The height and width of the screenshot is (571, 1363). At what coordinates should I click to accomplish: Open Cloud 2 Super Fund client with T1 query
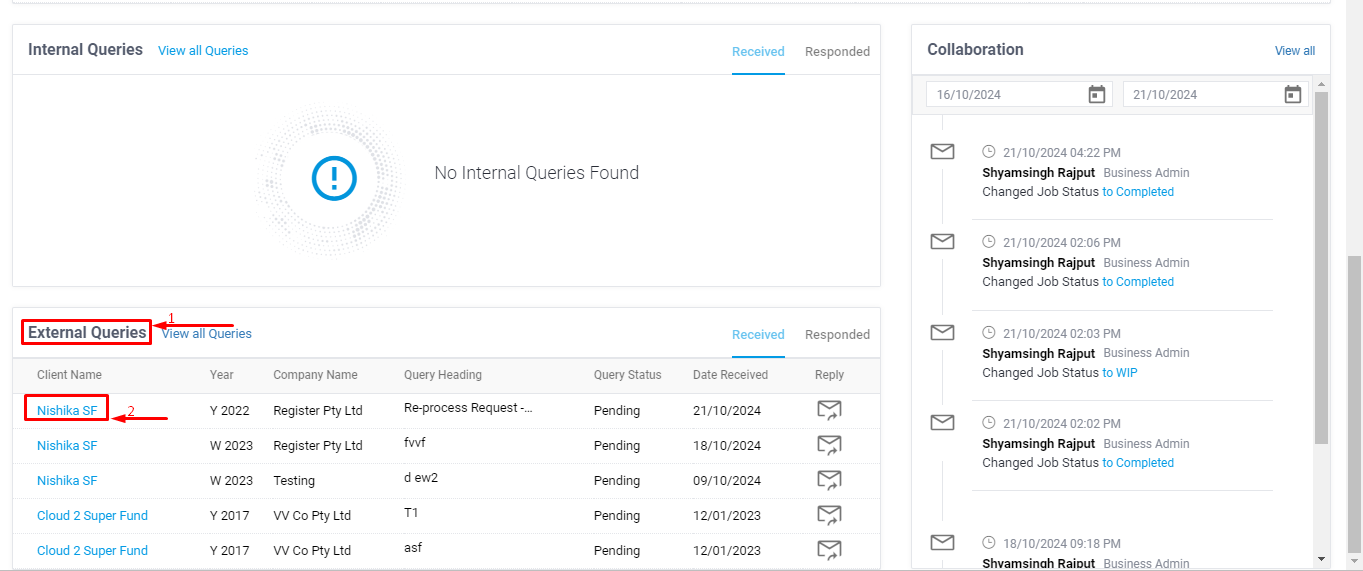92,515
